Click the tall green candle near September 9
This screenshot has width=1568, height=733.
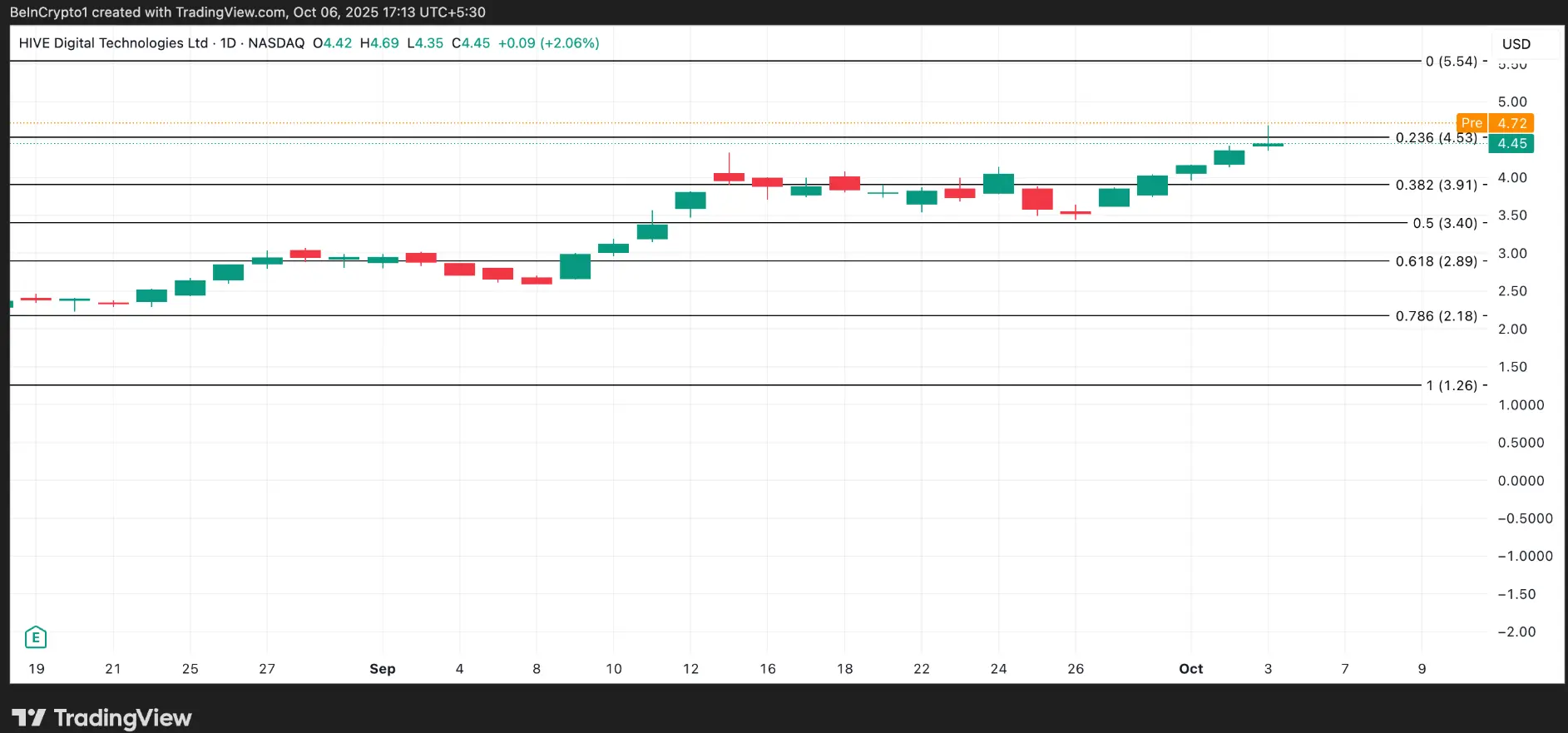(x=575, y=266)
